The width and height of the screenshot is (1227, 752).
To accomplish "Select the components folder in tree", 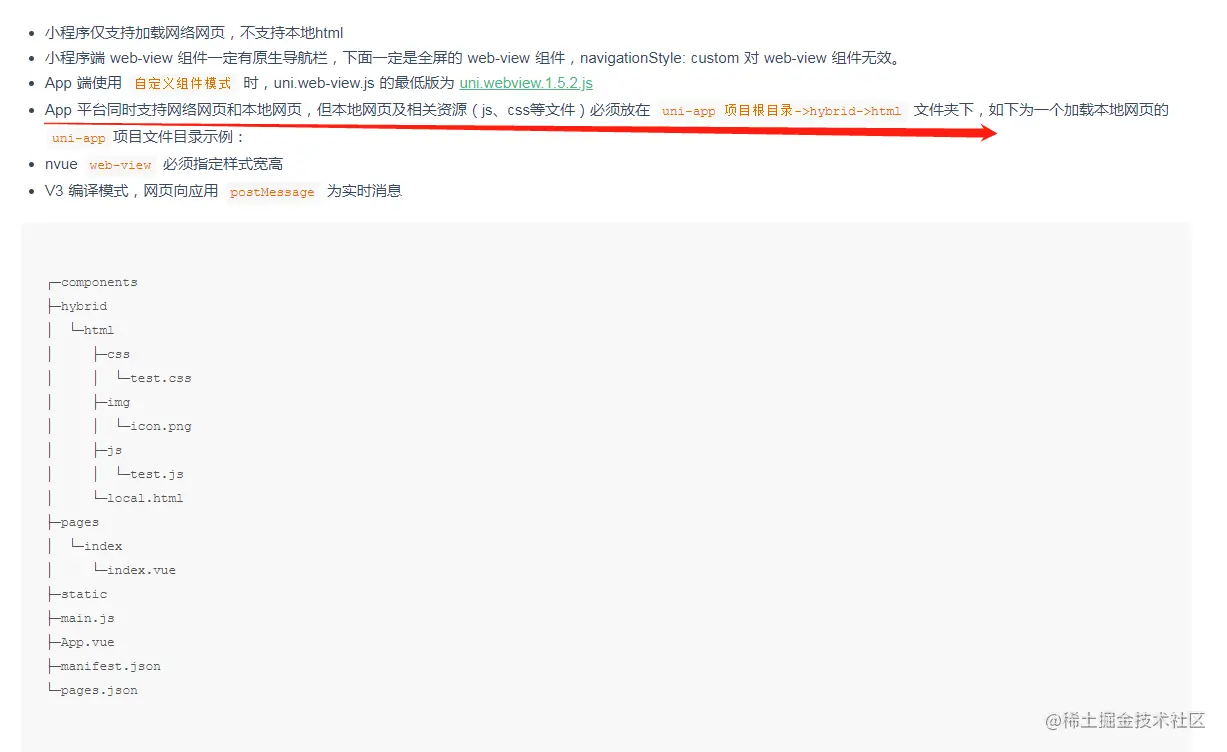I will pyautogui.click(x=99, y=282).
